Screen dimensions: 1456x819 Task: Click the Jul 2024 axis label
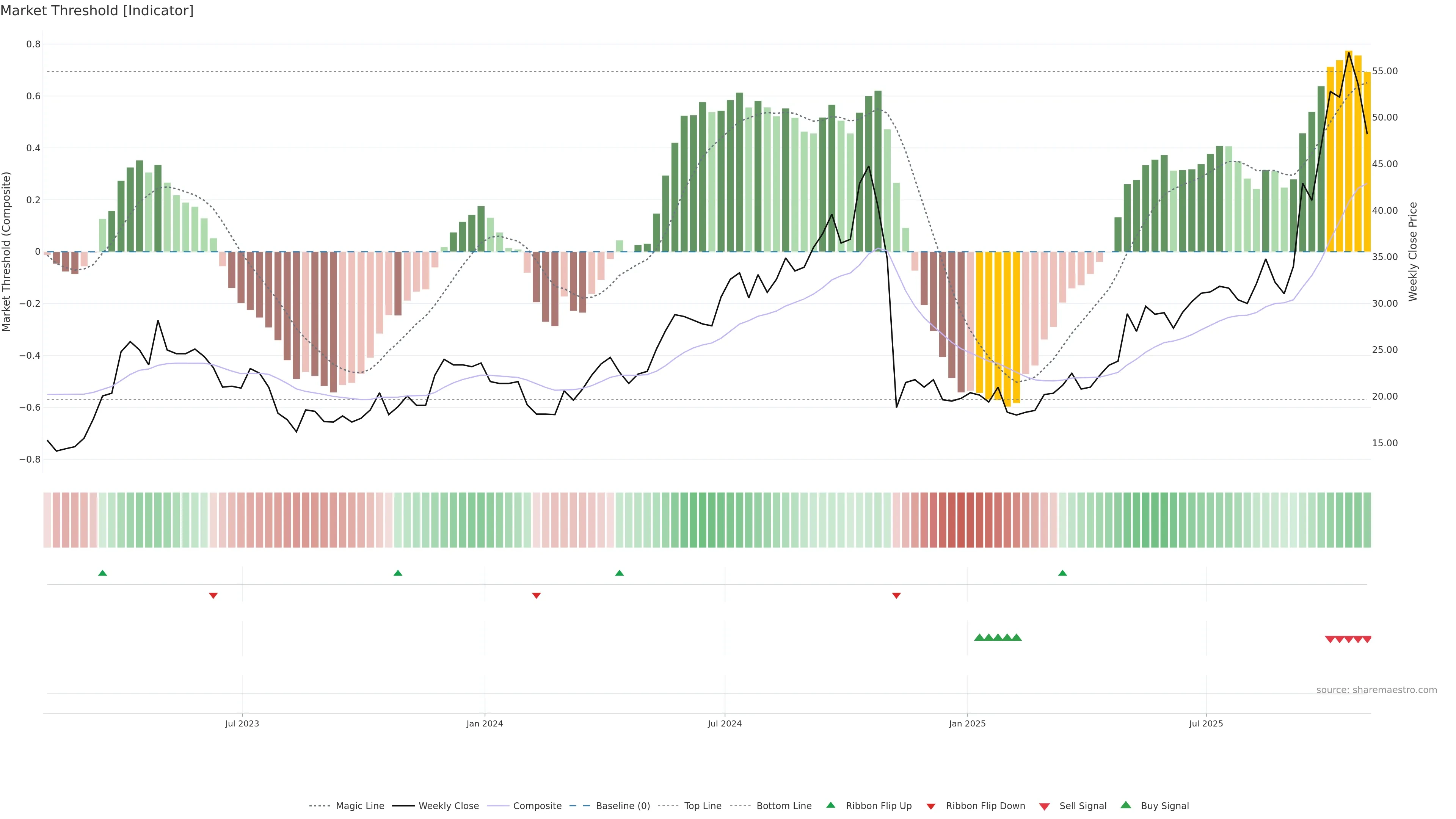click(725, 723)
